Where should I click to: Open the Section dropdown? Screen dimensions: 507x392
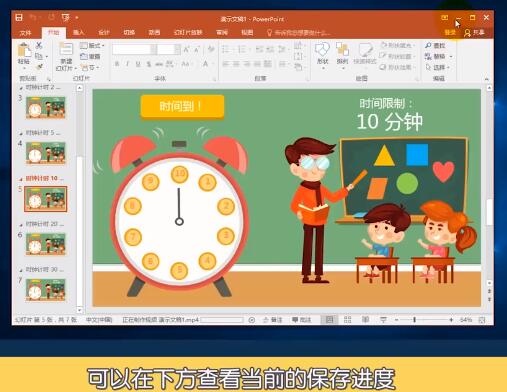90,67
